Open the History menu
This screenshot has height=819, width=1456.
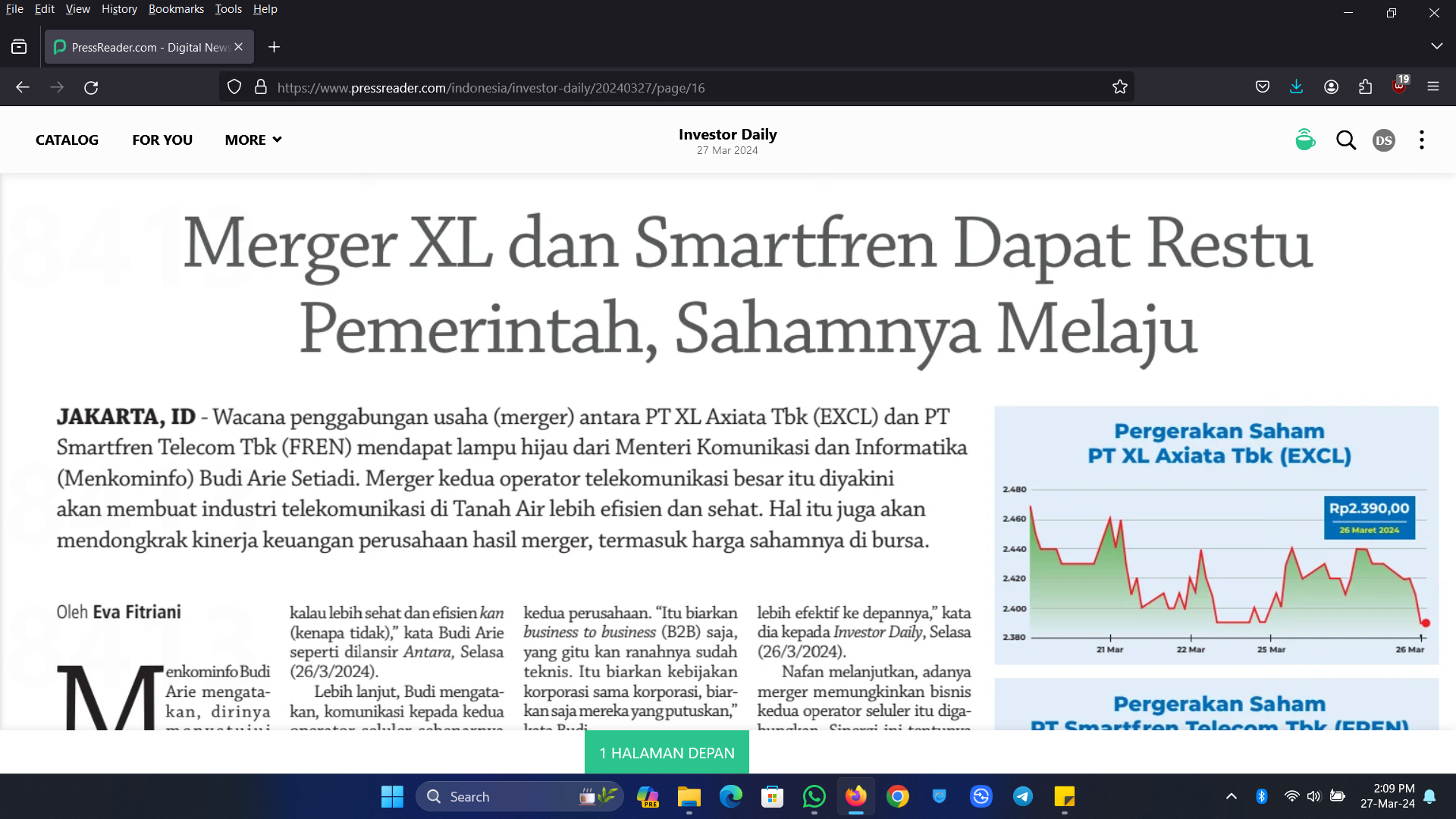tap(119, 9)
